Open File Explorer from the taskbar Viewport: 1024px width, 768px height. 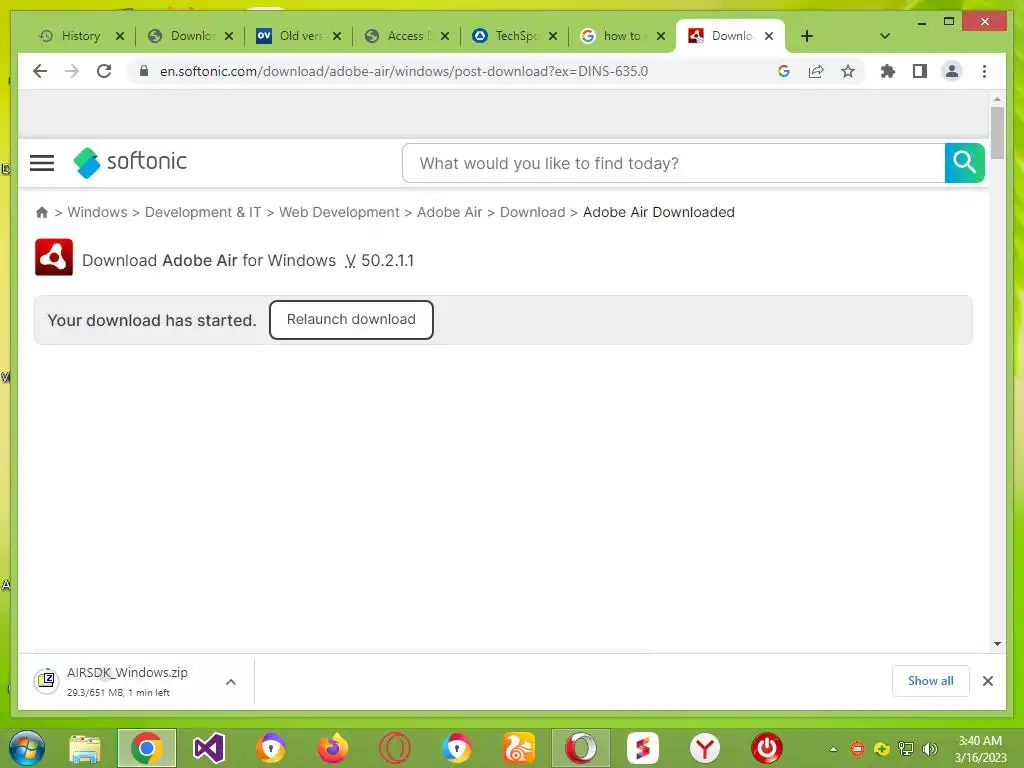tap(85, 748)
